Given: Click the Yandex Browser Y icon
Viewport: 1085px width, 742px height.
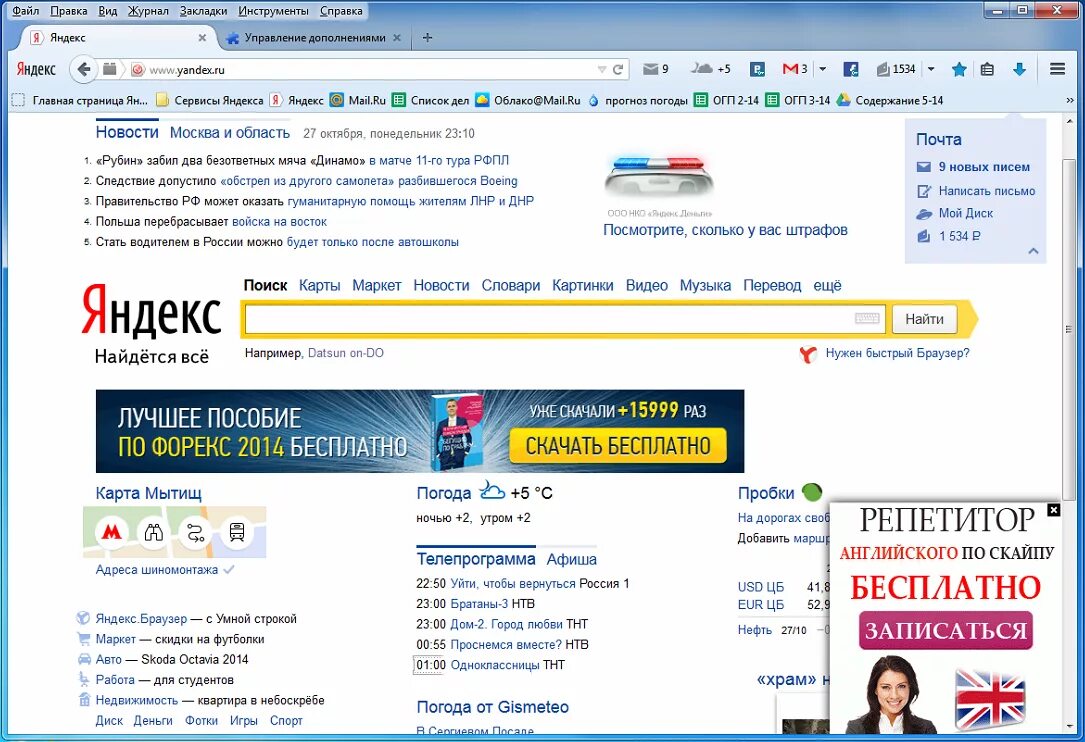Looking at the screenshot, I should (808, 354).
